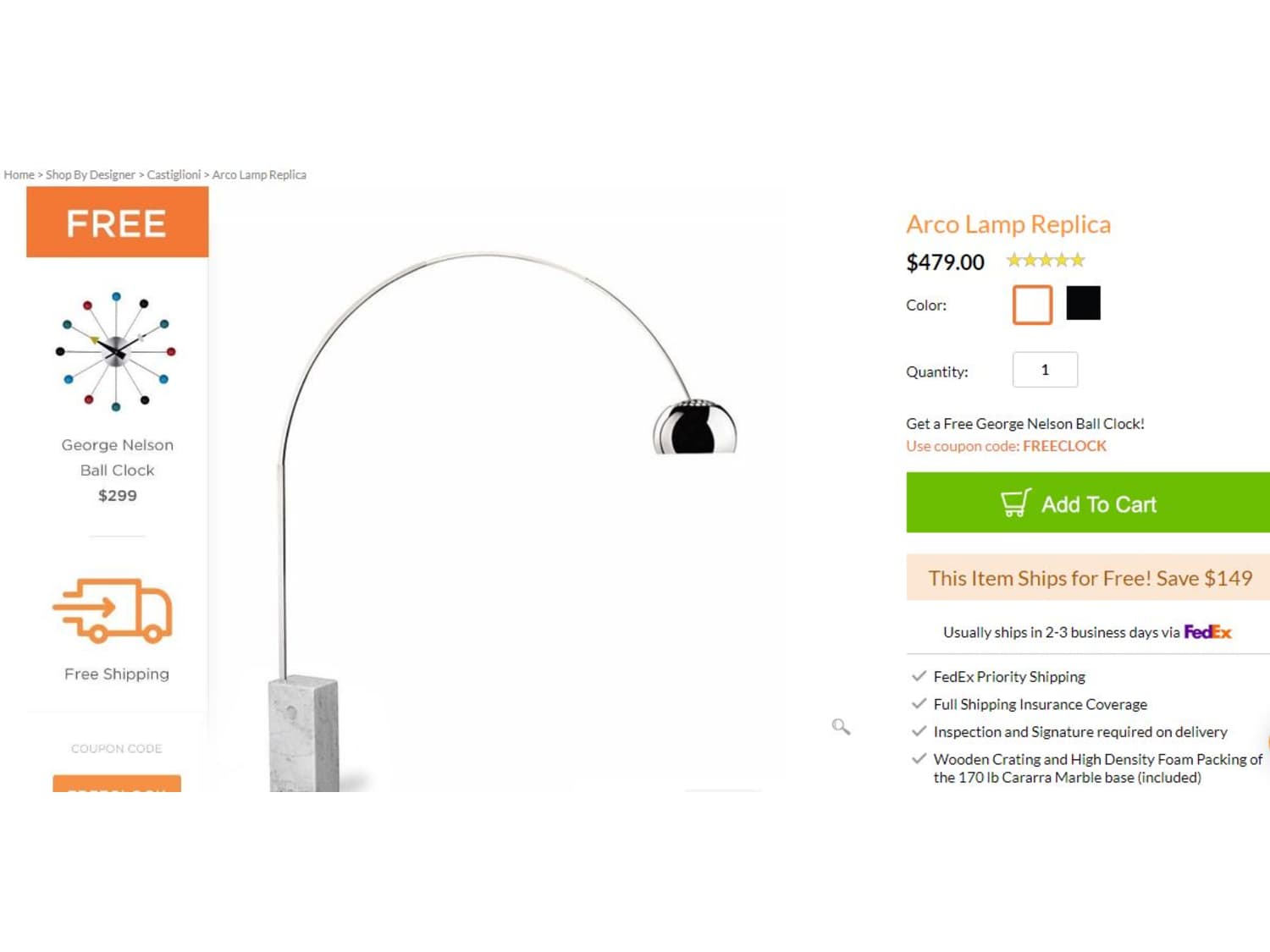
Task: Open the Castiglioni breadcrumb link
Action: [174, 174]
